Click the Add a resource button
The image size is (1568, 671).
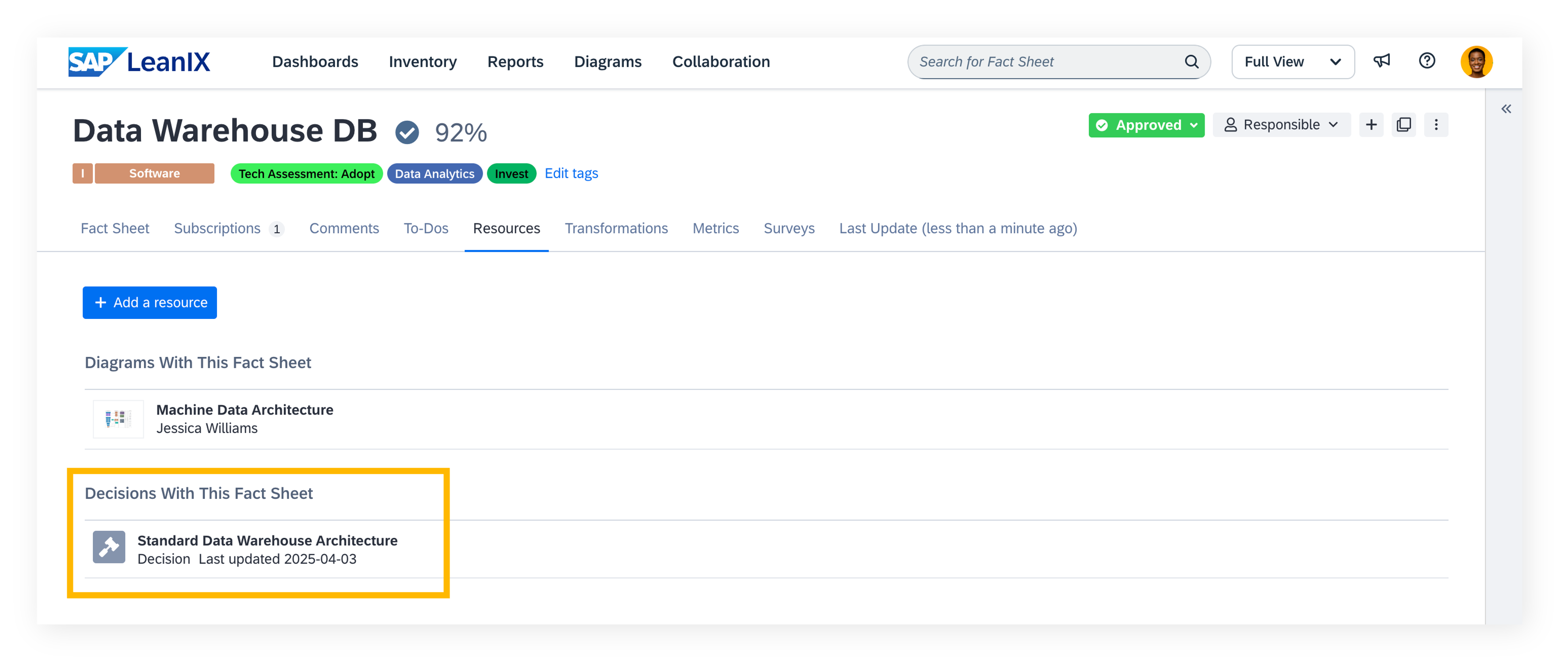[150, 303]
